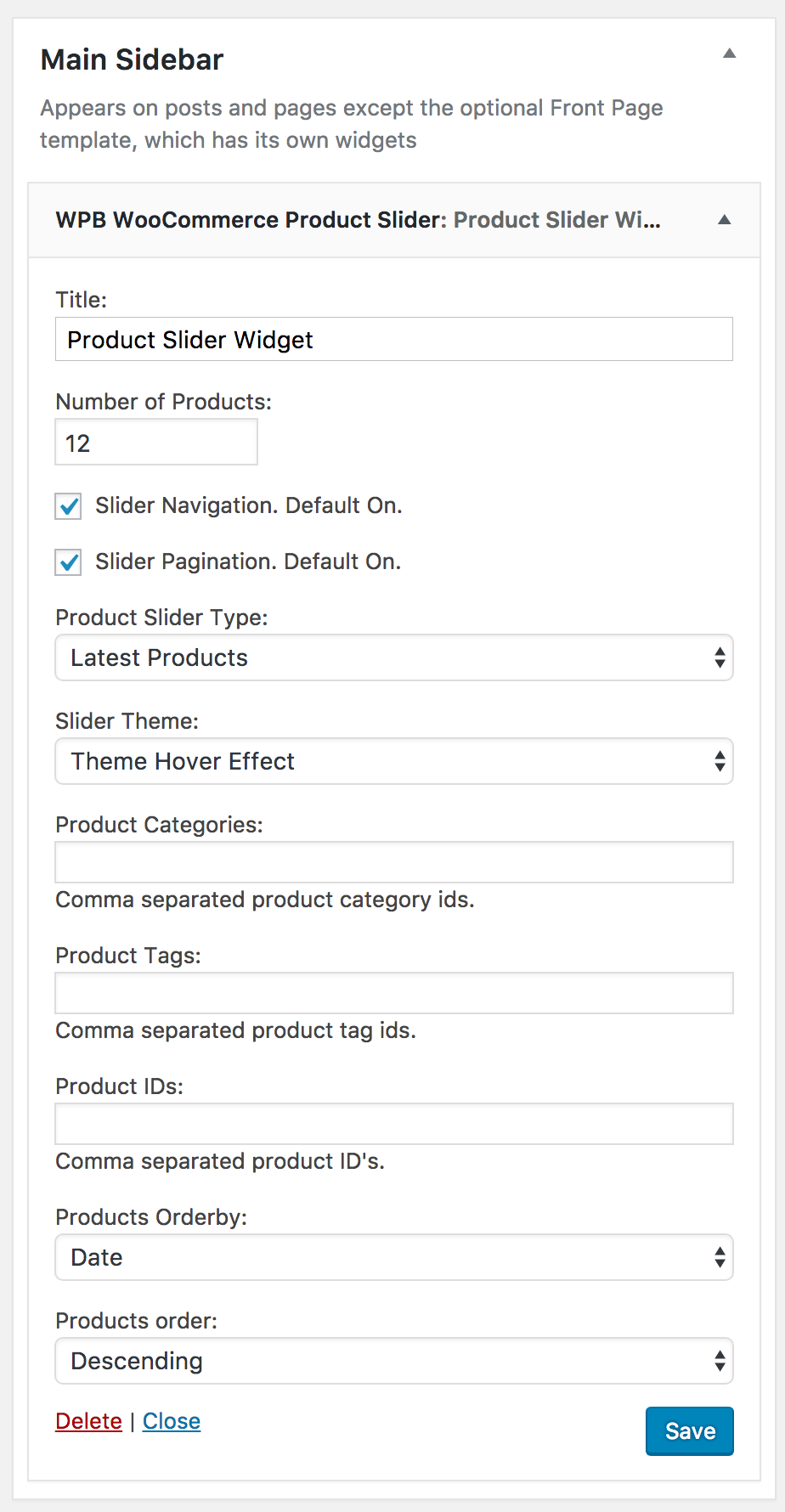Click the 'Product IDs:' label
This screenshot has width=785, height=1512.
(119, 1086)
